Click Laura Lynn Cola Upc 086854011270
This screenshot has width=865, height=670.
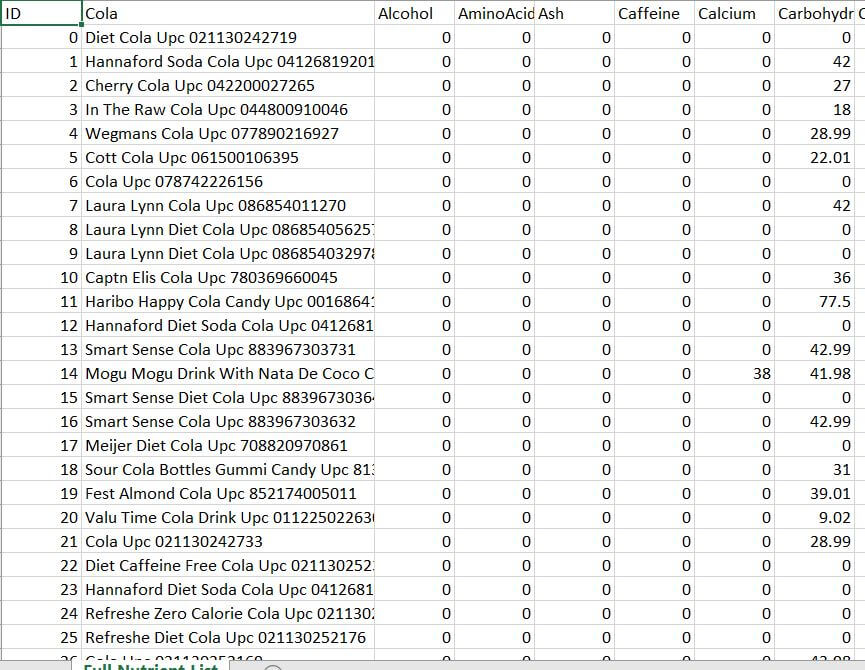click(x=228, y=205)
